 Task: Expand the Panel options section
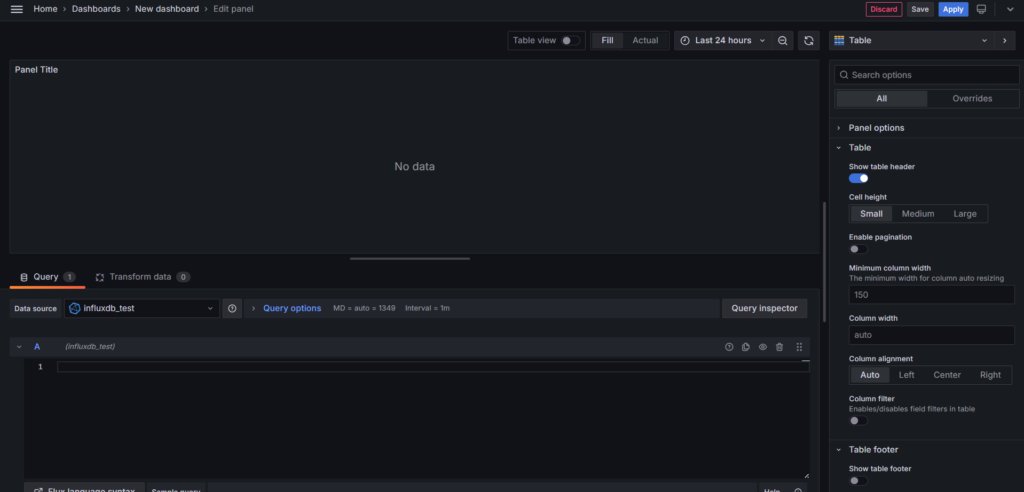[x=876, y=128]
